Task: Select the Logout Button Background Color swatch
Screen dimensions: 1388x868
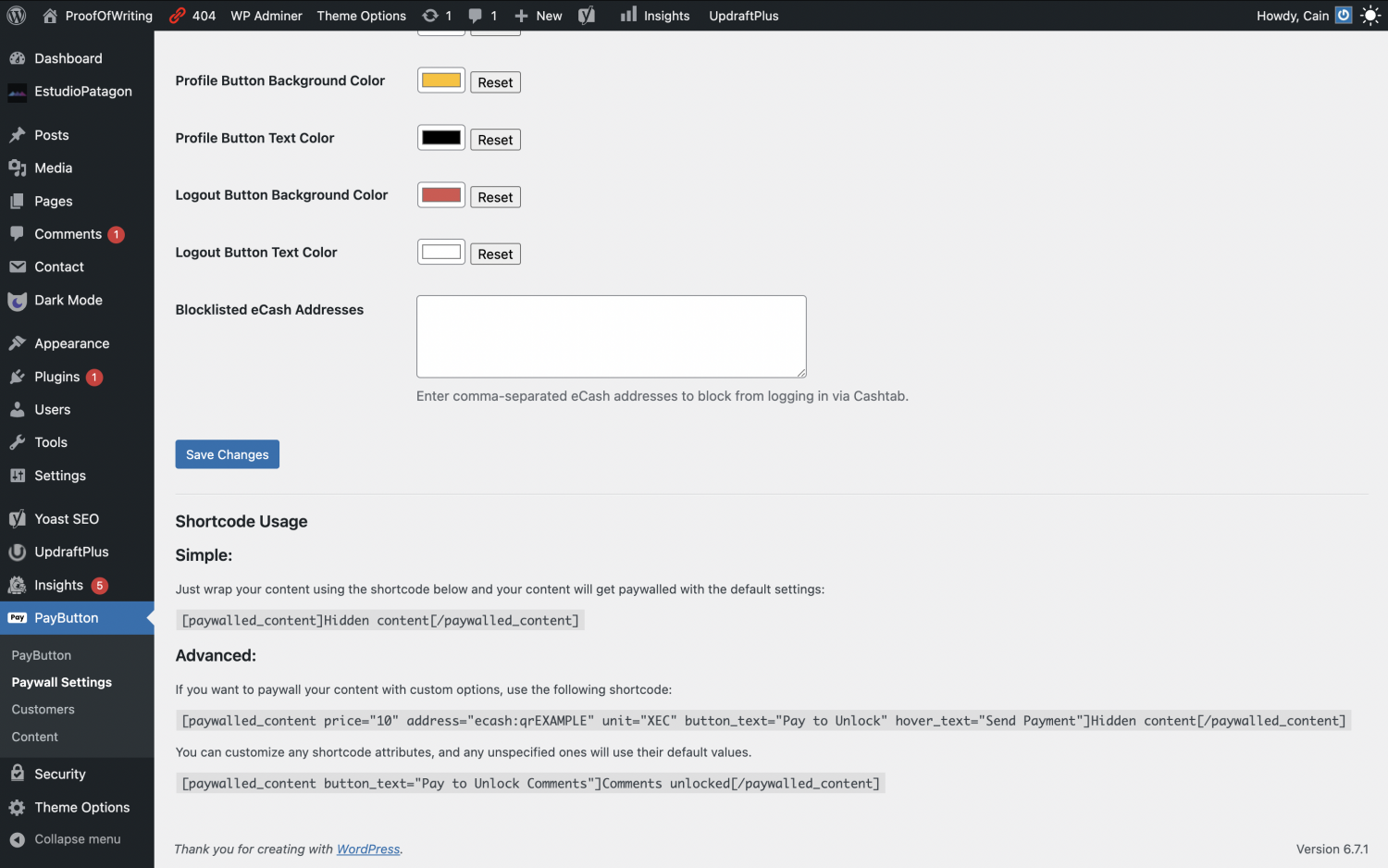Action: pyautogui.click(x=441, y=195)
